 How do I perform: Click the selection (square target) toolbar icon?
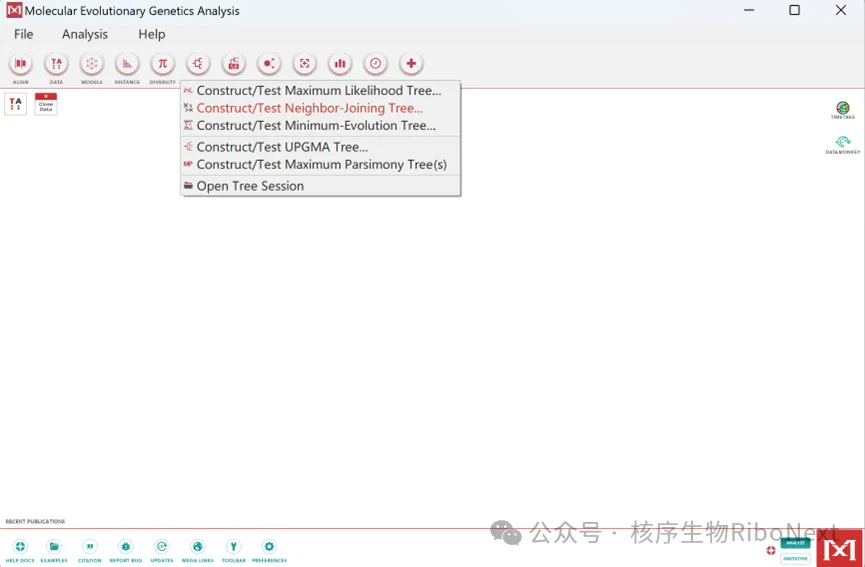[x=304, y=64]
